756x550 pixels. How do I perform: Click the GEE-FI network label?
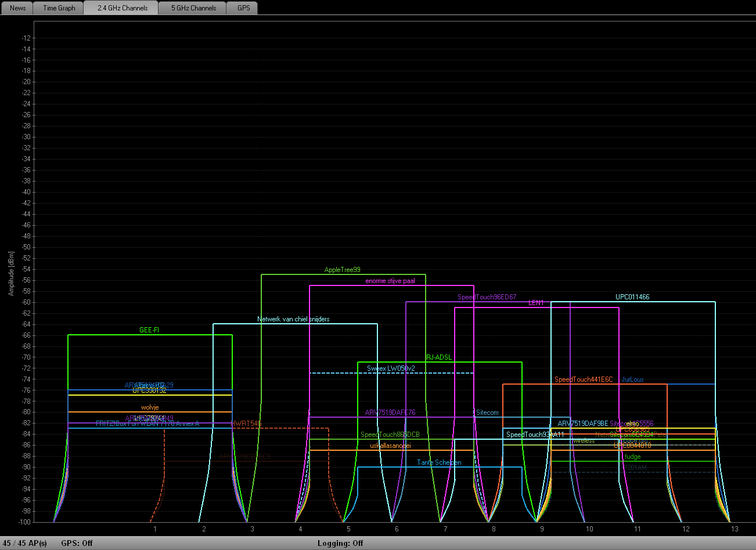point(151,330)
